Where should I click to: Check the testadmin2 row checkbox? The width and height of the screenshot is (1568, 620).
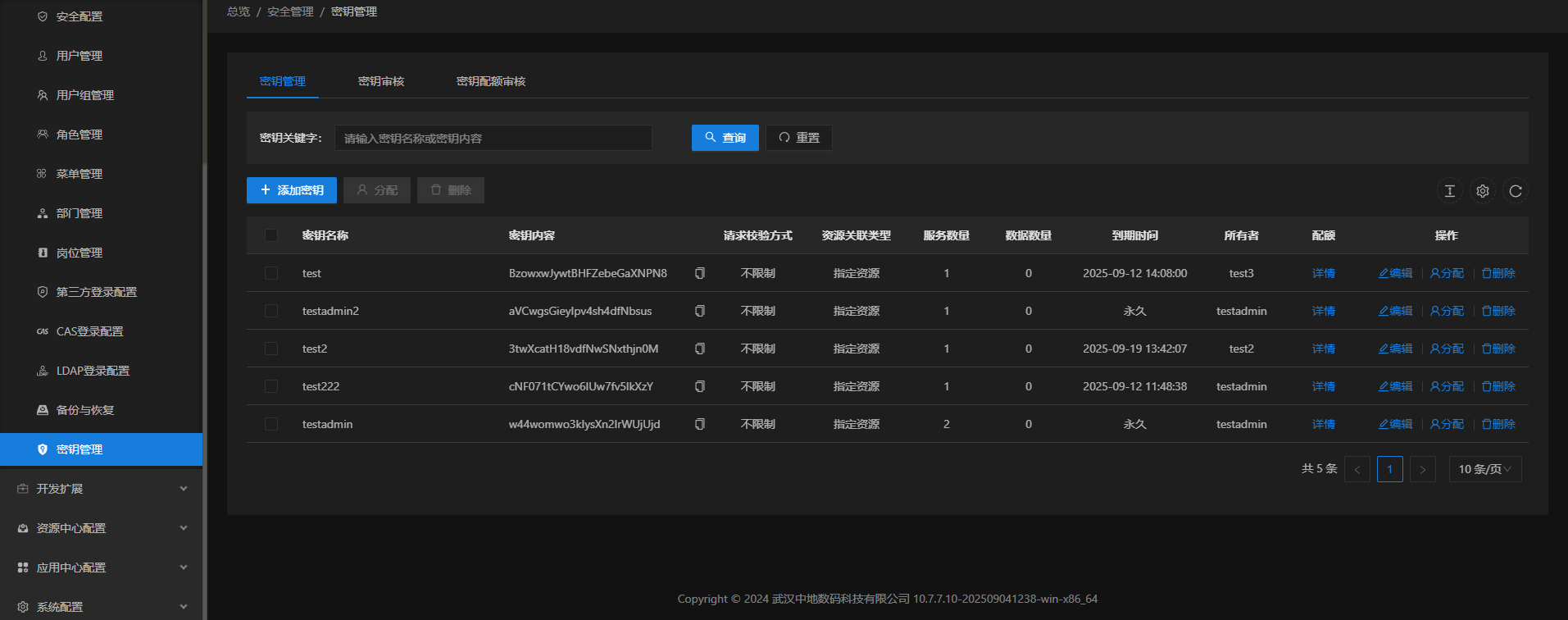coord(271,311)
